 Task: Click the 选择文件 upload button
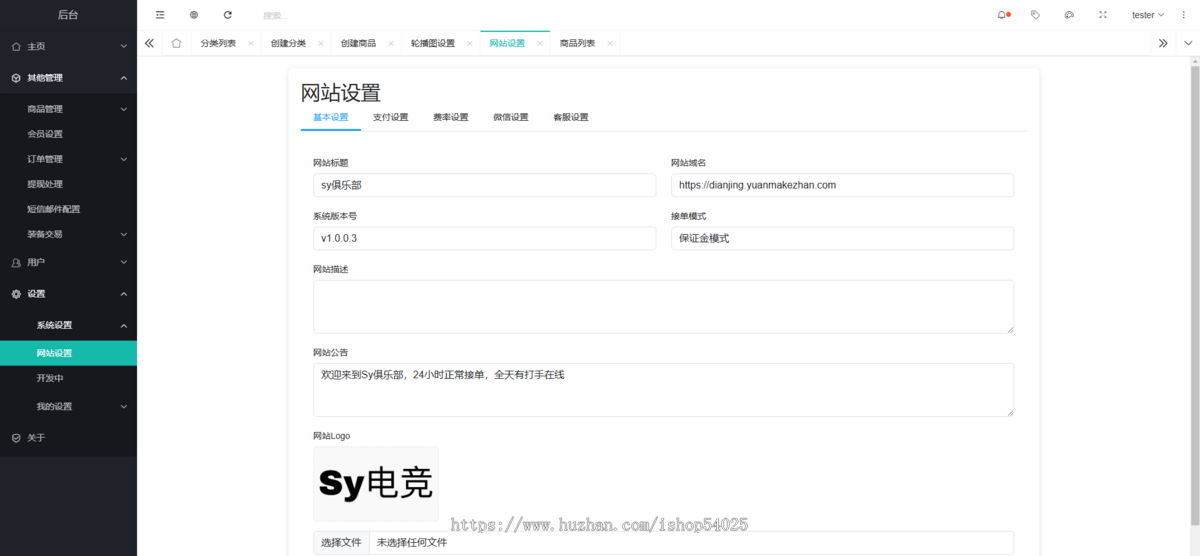[x=341, y=542]
